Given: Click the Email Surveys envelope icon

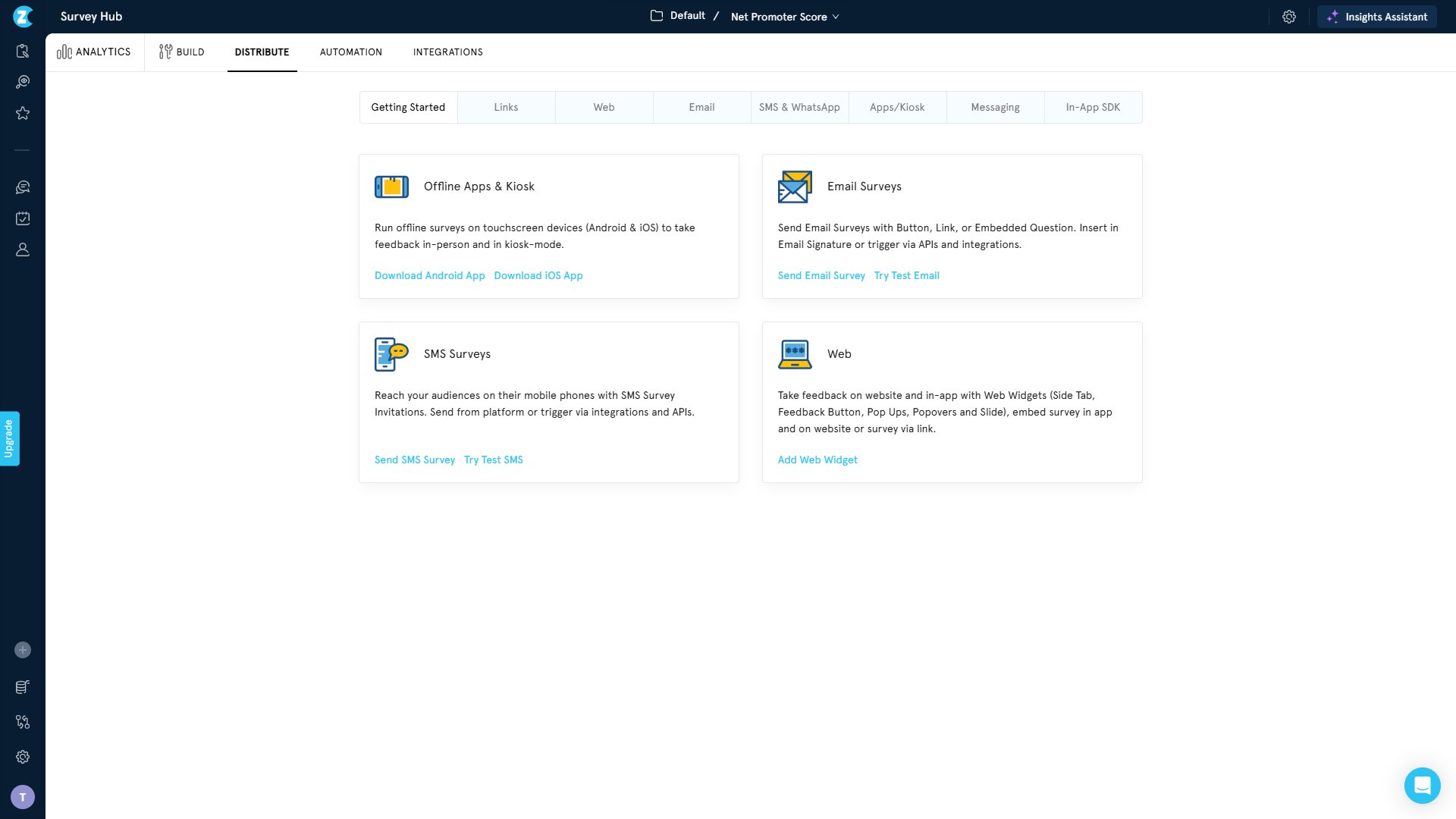Looking at the screenshot, I should point(795,187).
